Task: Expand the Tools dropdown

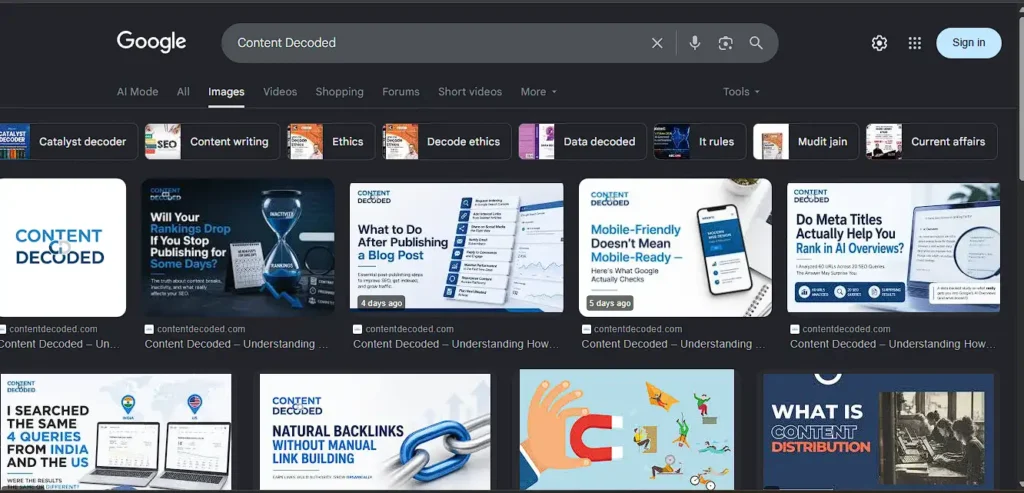Action: 742,92
